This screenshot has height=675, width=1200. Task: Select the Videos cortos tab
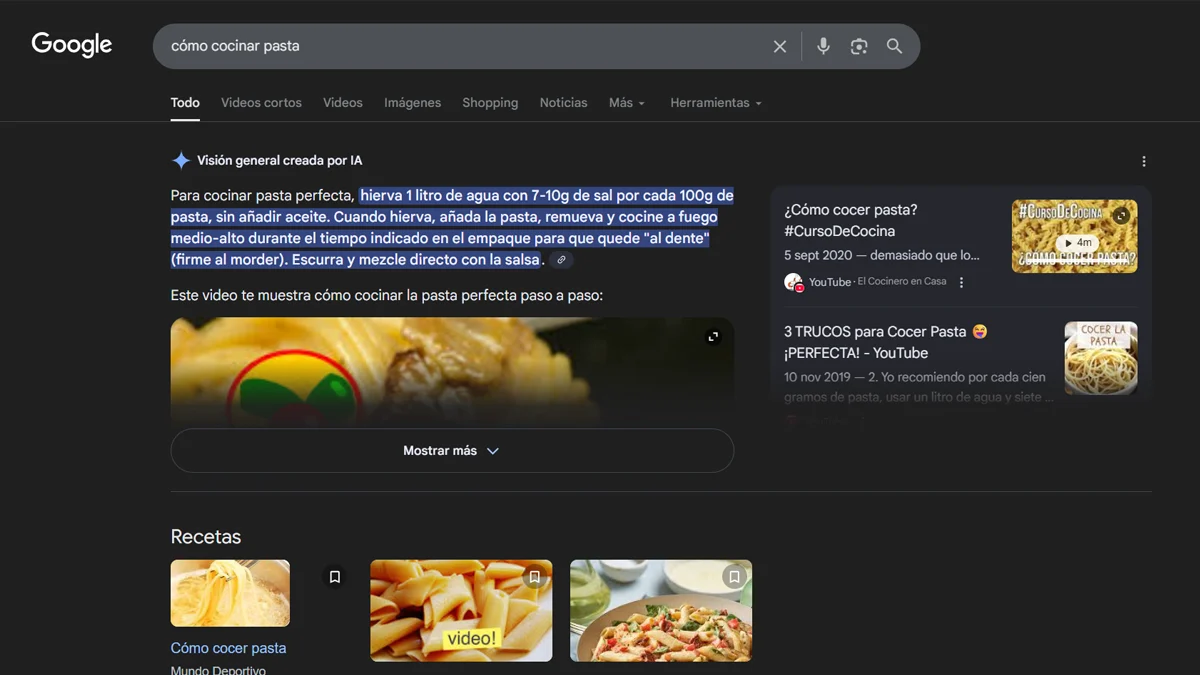pyautogui.click(x=260, y=102)
